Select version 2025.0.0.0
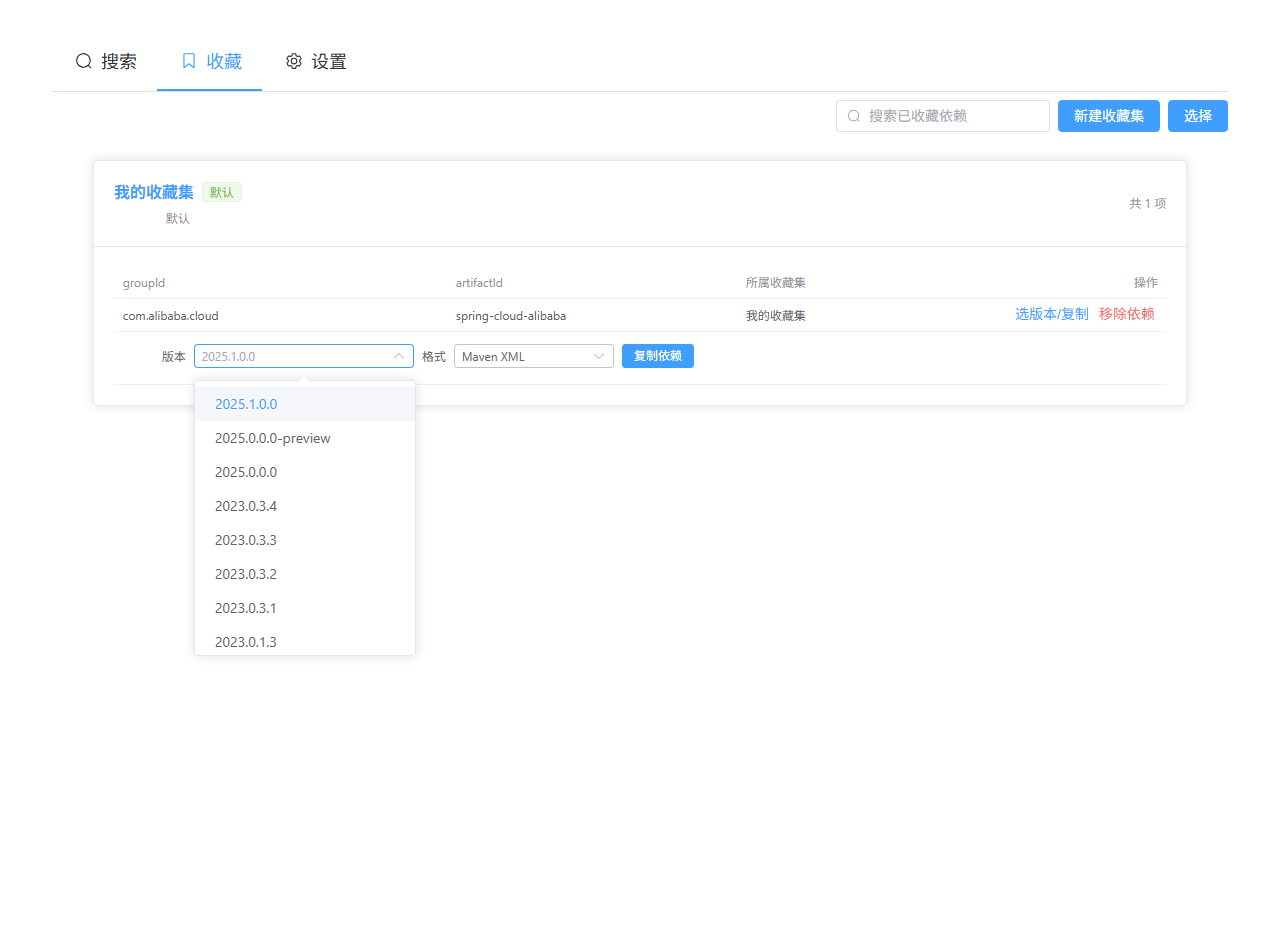 point(305,472)
